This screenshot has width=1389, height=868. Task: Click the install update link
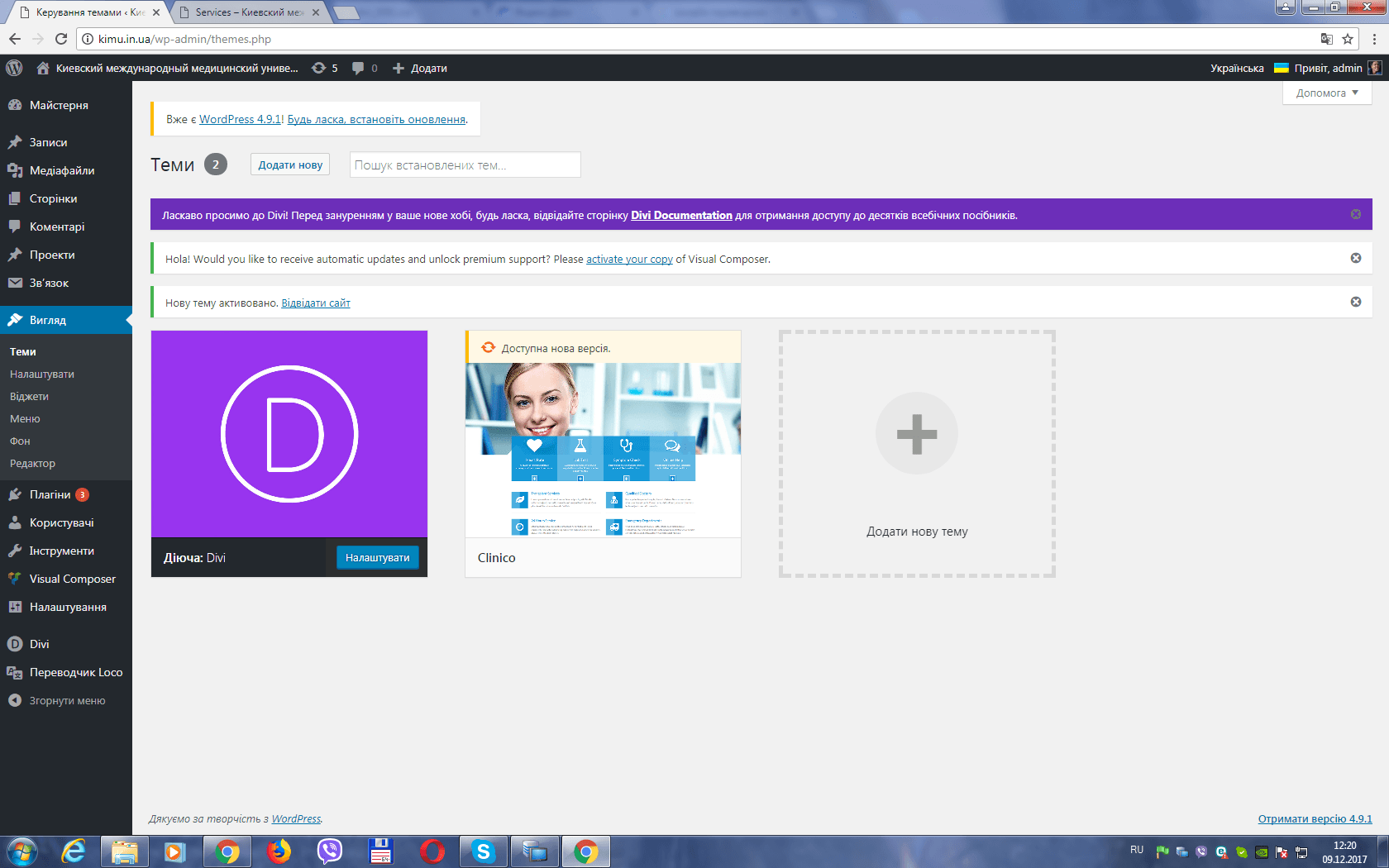(x=376, y=119)
